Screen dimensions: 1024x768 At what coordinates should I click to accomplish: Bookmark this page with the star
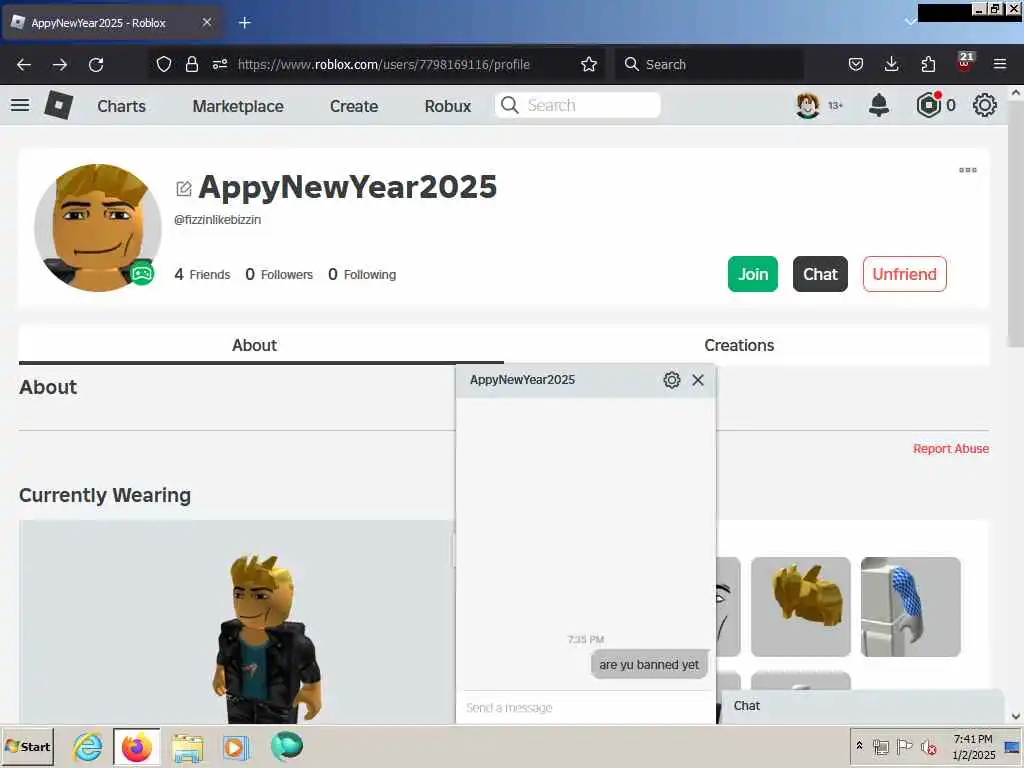click(588, 64)
